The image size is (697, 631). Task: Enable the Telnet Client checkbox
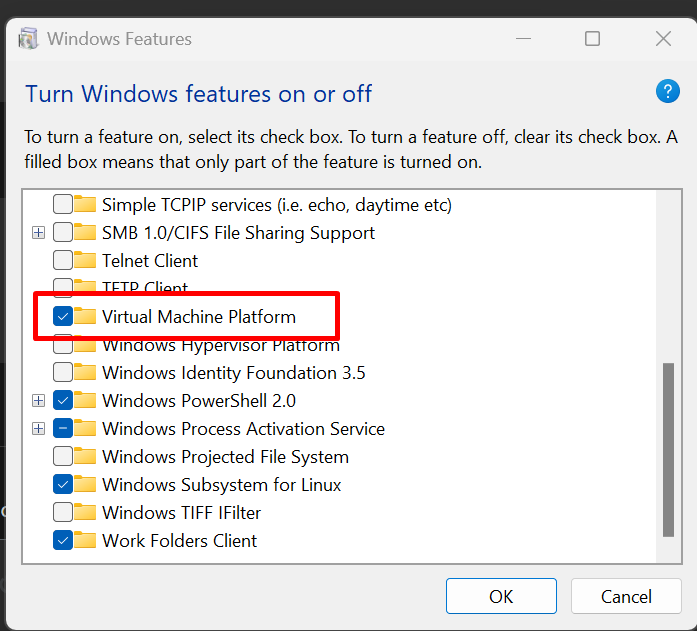pyautogui.click(x=63, y=260)
